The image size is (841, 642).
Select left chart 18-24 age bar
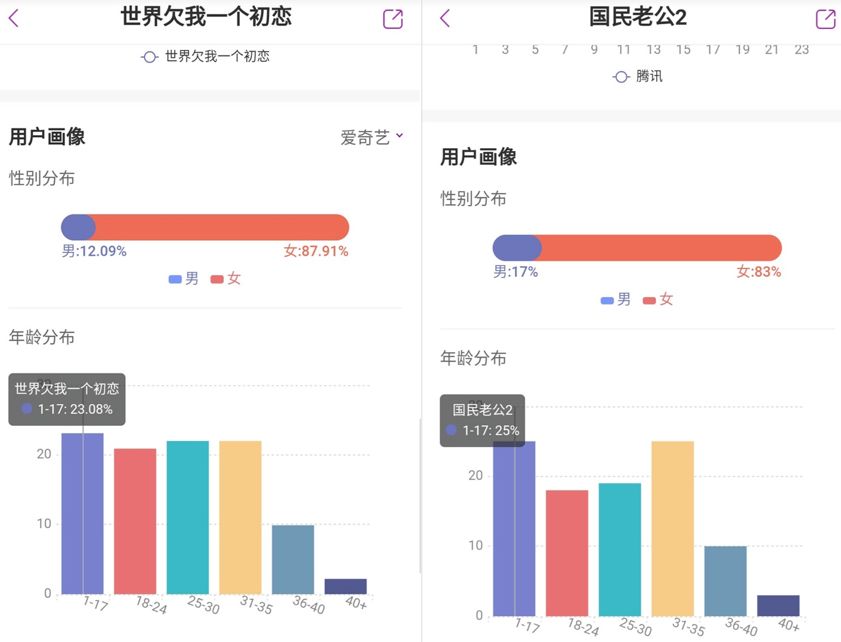tap(135, 521)
